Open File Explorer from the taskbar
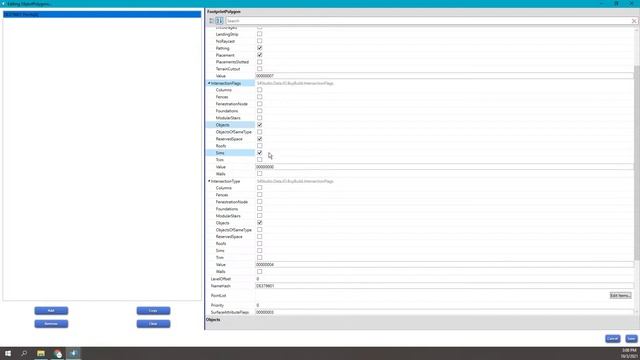The image size is (640, 360). 41,353
